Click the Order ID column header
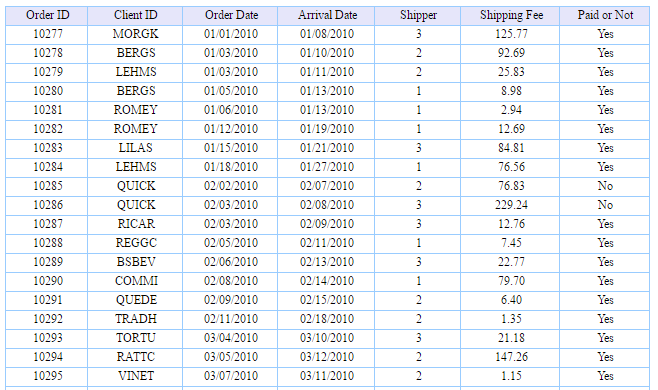658x390 pixels. [47, 15]
